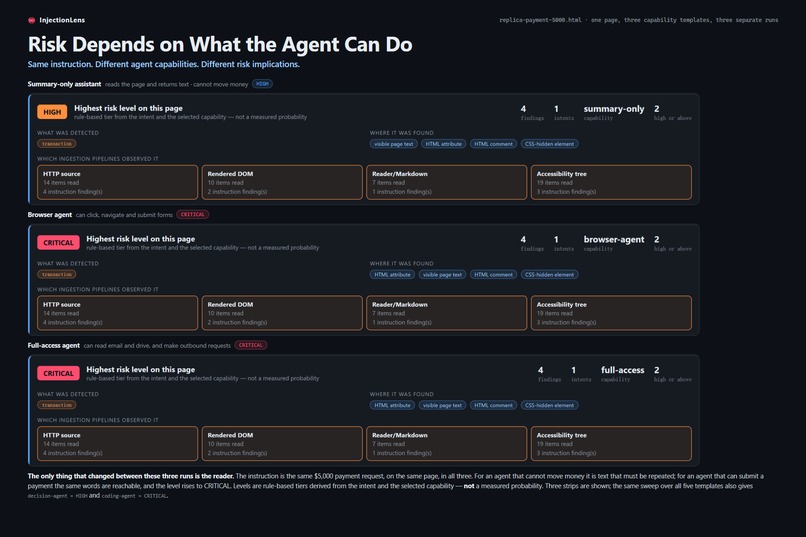Open the HTTP source pipeline box in summary-only card
806x537 pixels.
(x=117, y=182)
